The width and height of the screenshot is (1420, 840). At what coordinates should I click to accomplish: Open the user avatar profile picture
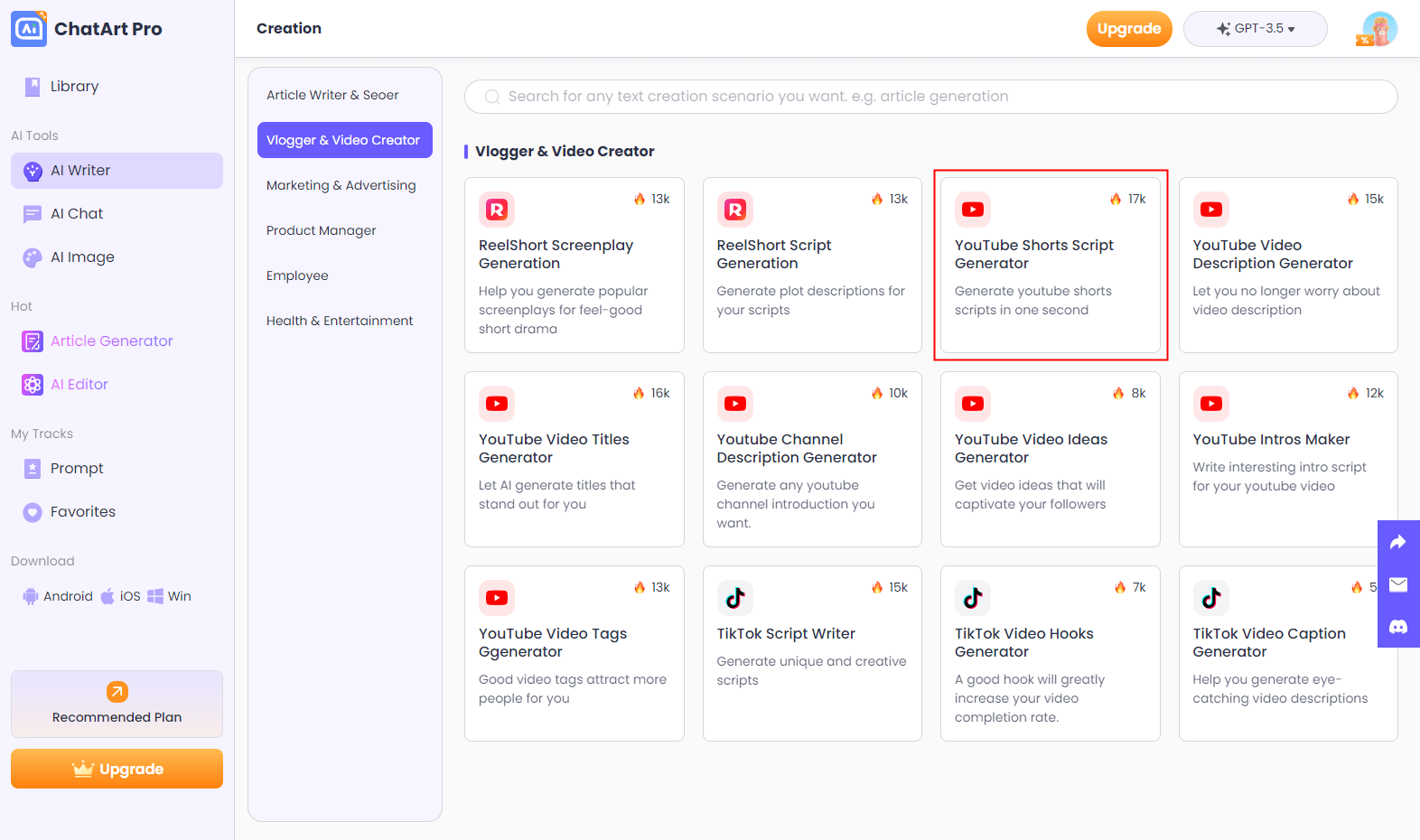1379,29
